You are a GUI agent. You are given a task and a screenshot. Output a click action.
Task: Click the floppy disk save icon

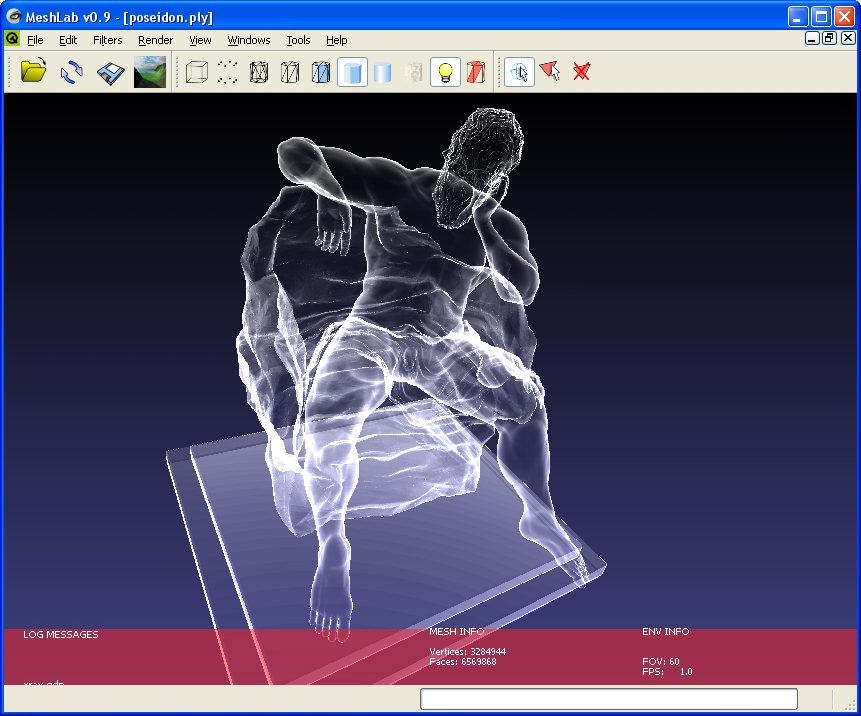point(110,72)
